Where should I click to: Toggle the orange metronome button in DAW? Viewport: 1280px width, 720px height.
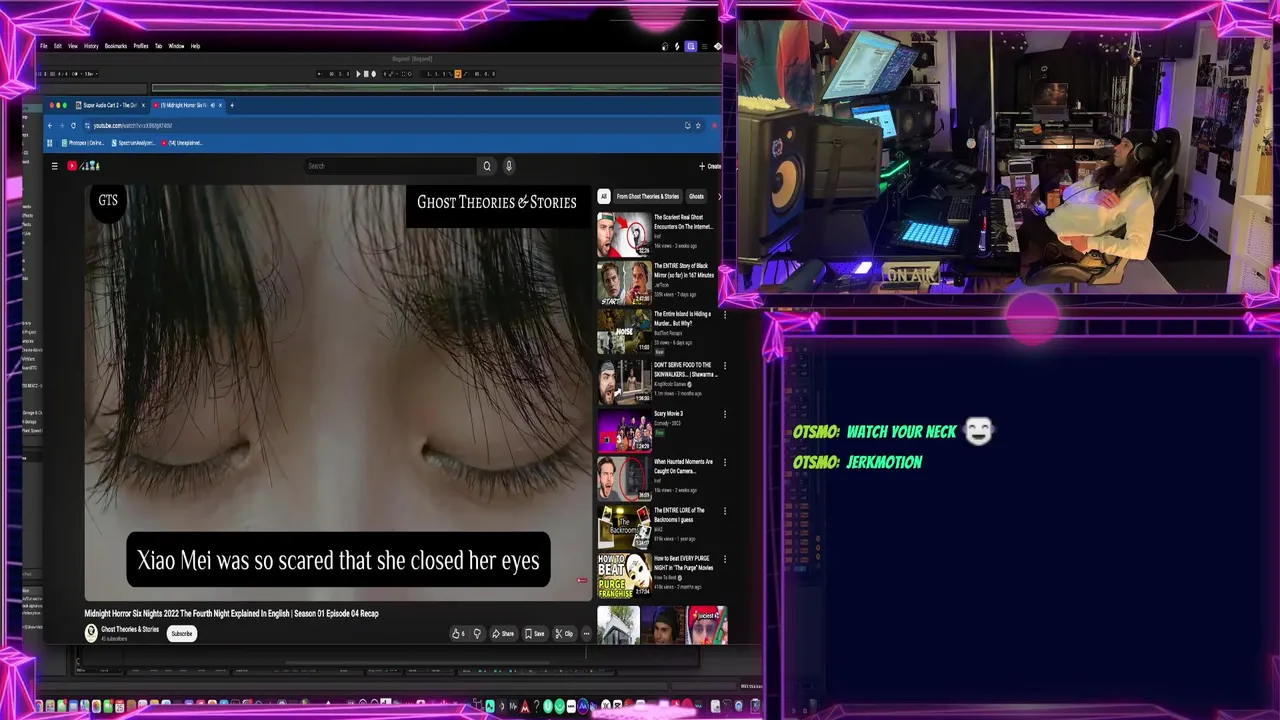(458, 74)
